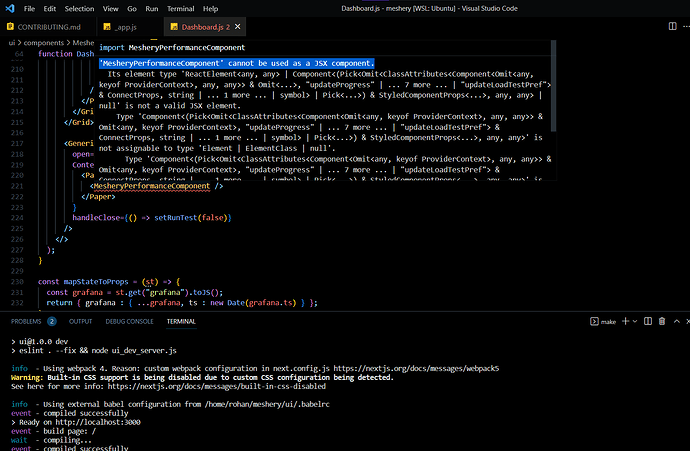Image resolution: width=690 pixels, height=451 pixels.
Task: Click the ui breadcrumb segment
Action: coord(12,43)
